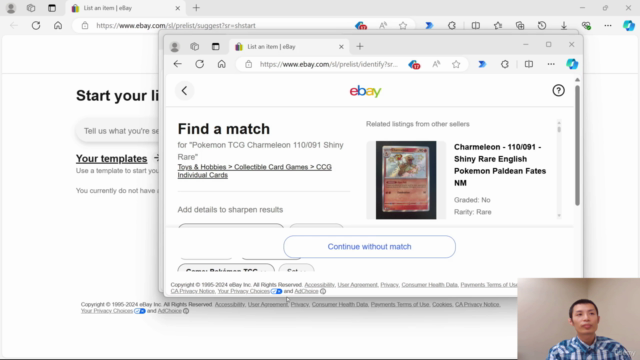
Task: Open Extensions puzzle icon in back window
Action: pos(452,25)
